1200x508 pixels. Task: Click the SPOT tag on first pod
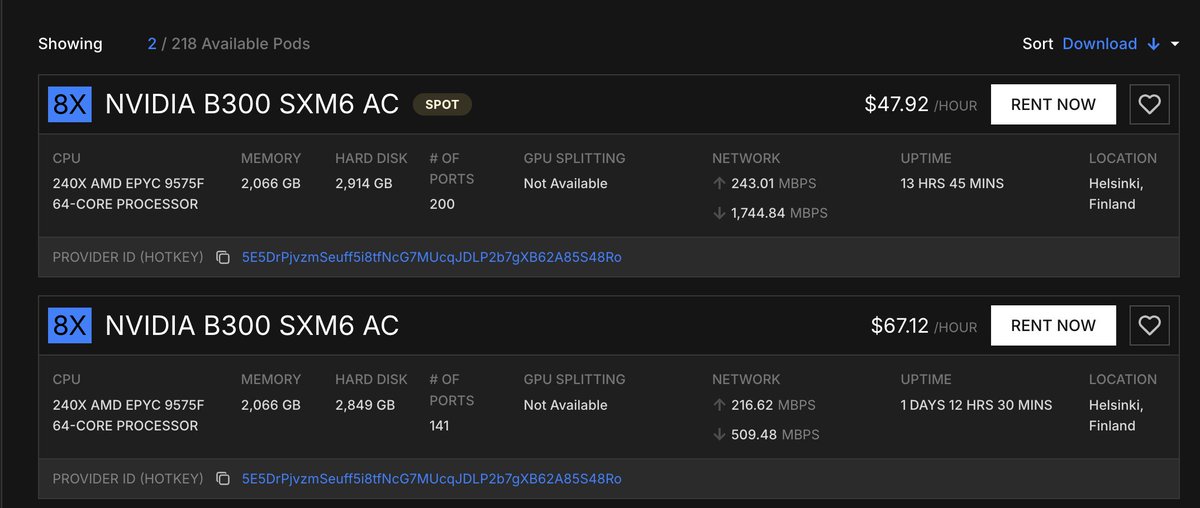442,104
